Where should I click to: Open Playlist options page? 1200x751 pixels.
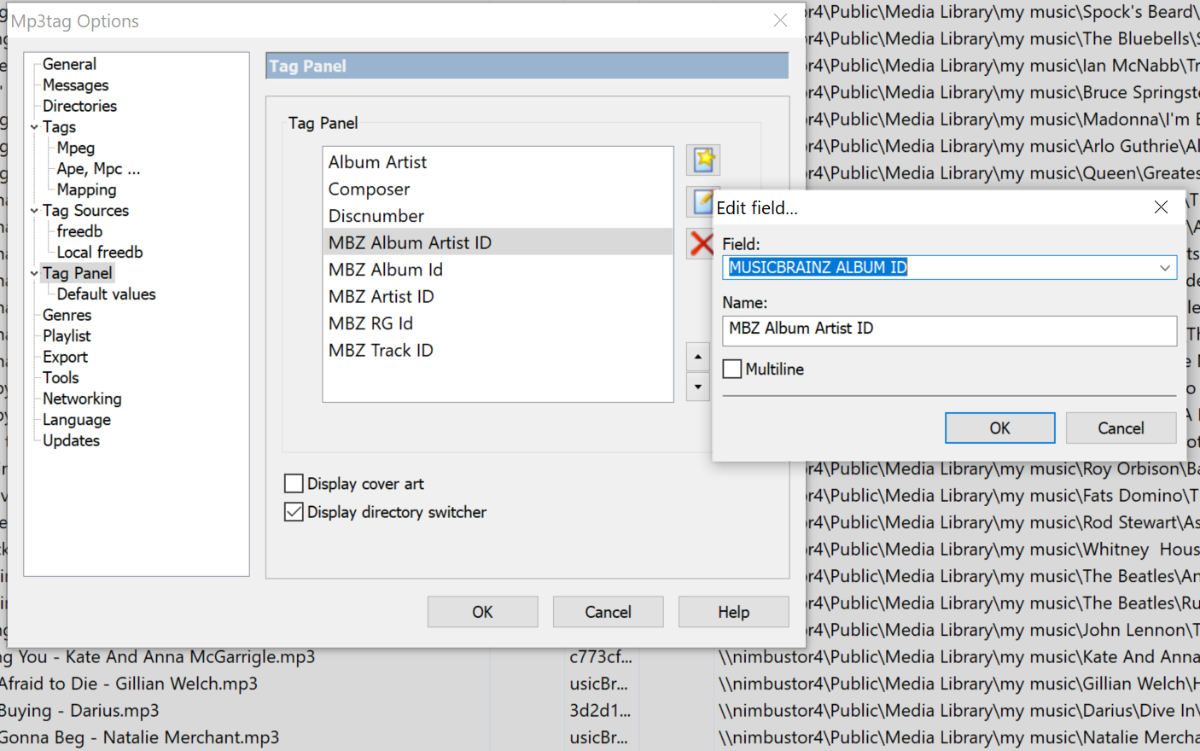[x=66, y=336]
